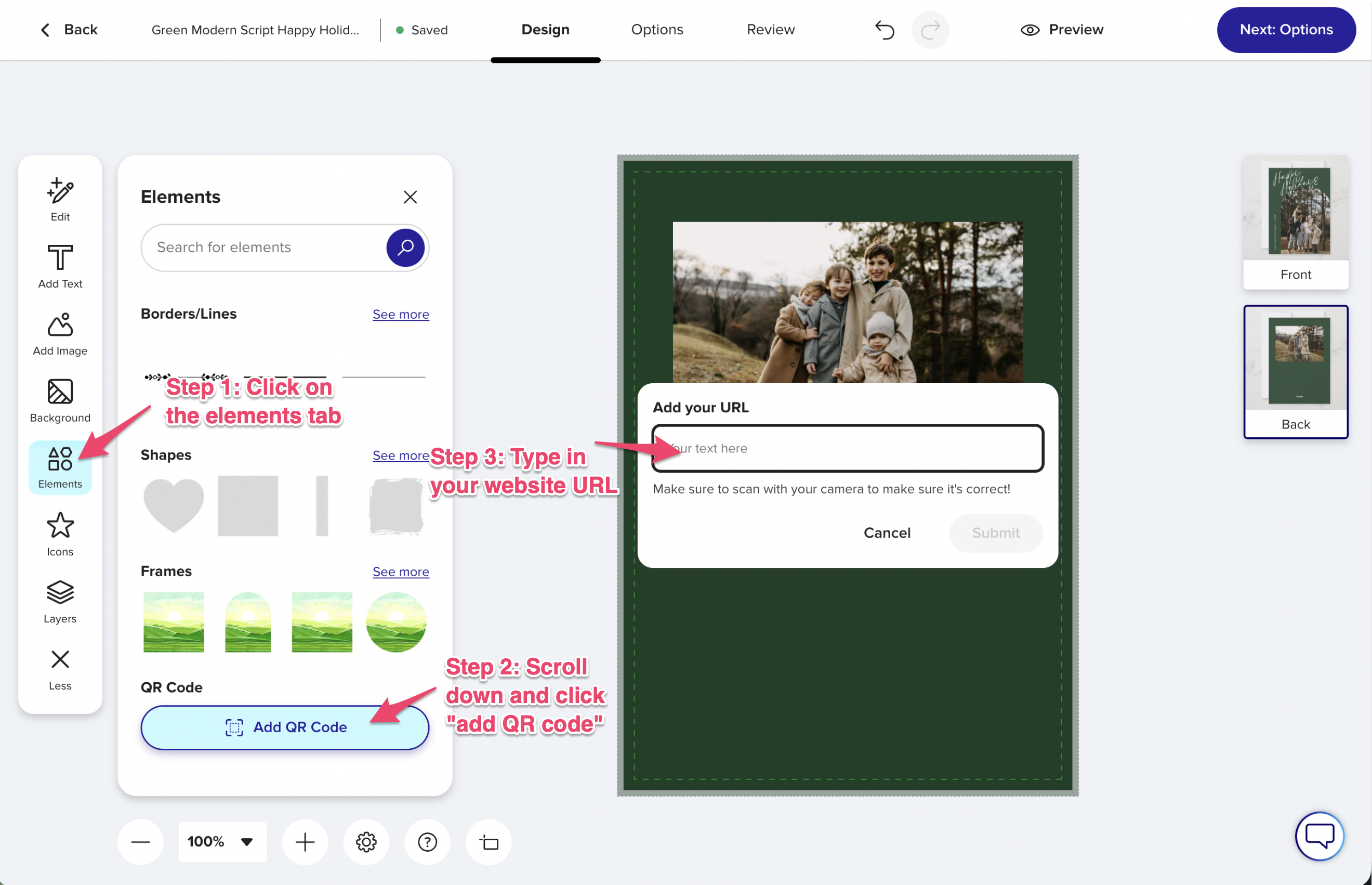
Task: Select the Front card thumbnail
Action: (x=1295, y=222)
